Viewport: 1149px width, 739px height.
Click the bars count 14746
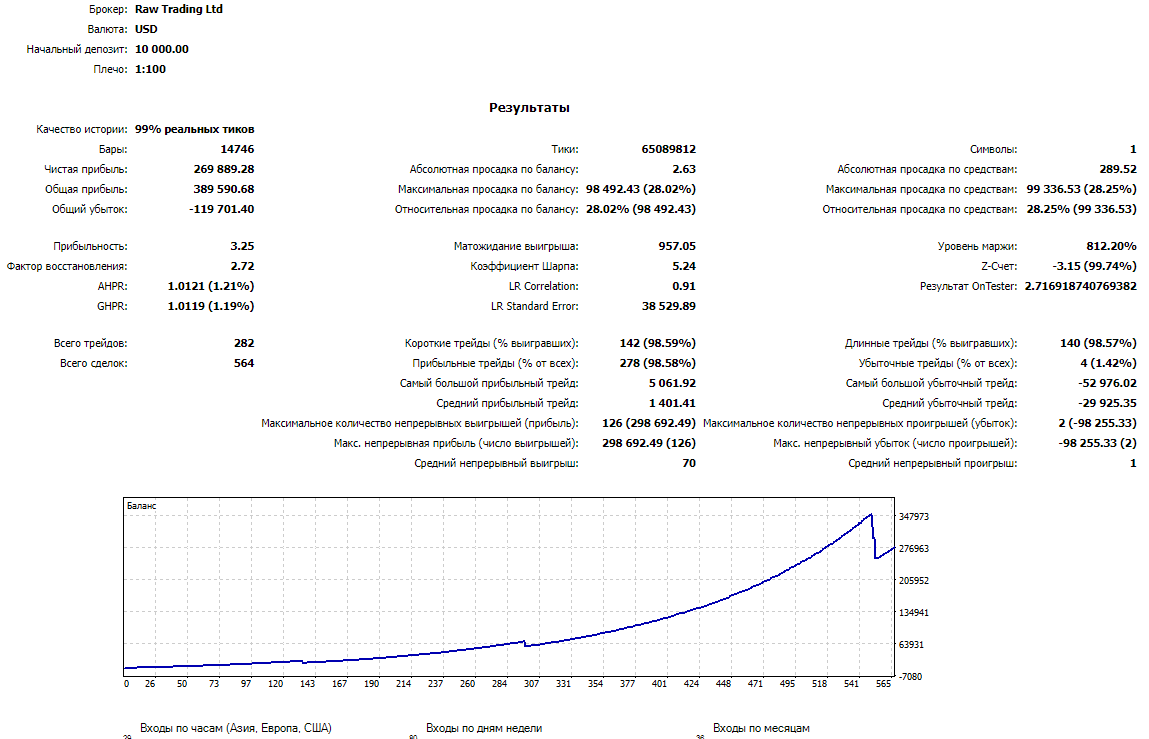point(237,149)
